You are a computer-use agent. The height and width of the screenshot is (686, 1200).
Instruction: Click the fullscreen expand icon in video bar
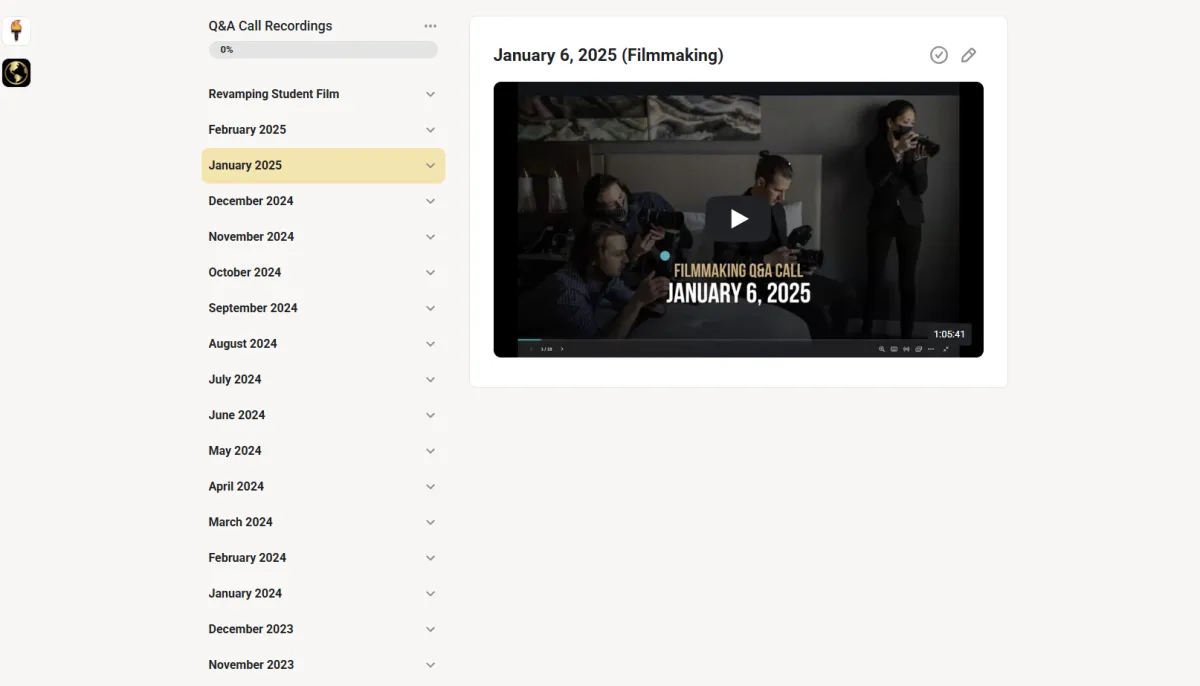pyautogui.click(x=946, y=349)
